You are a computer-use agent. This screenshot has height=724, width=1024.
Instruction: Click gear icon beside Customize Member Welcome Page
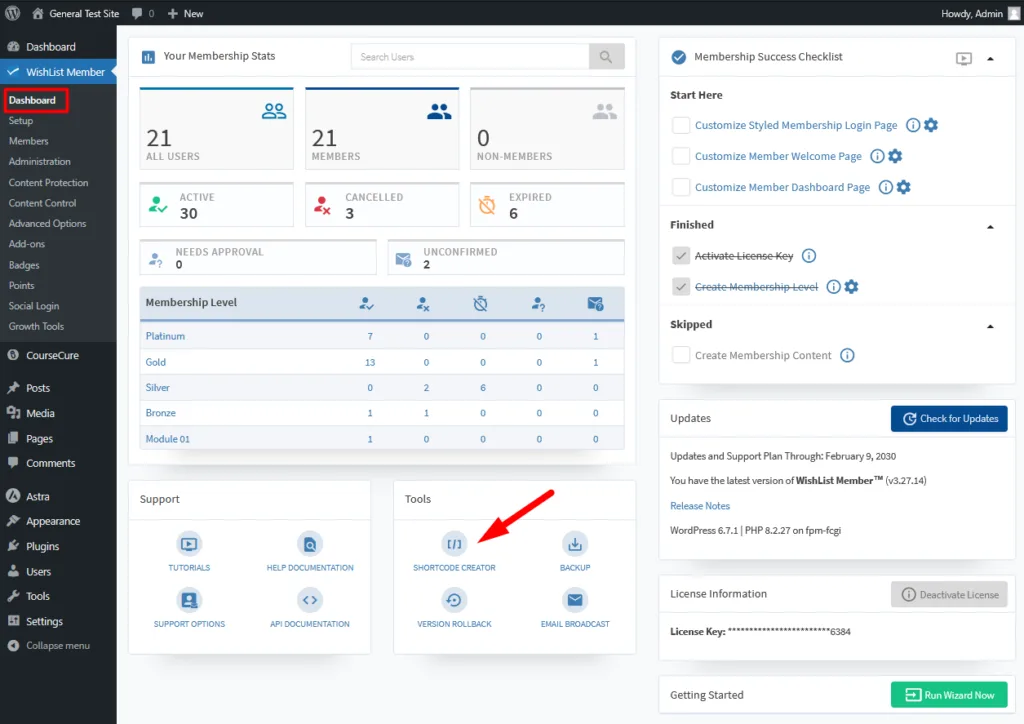(x=895, y=156)
